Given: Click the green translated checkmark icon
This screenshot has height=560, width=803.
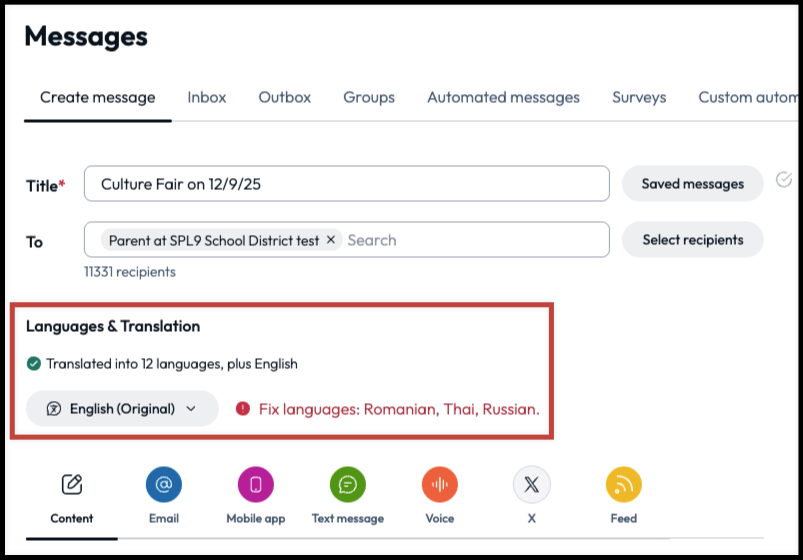Looking at the screenshot, I should [34, 364].
